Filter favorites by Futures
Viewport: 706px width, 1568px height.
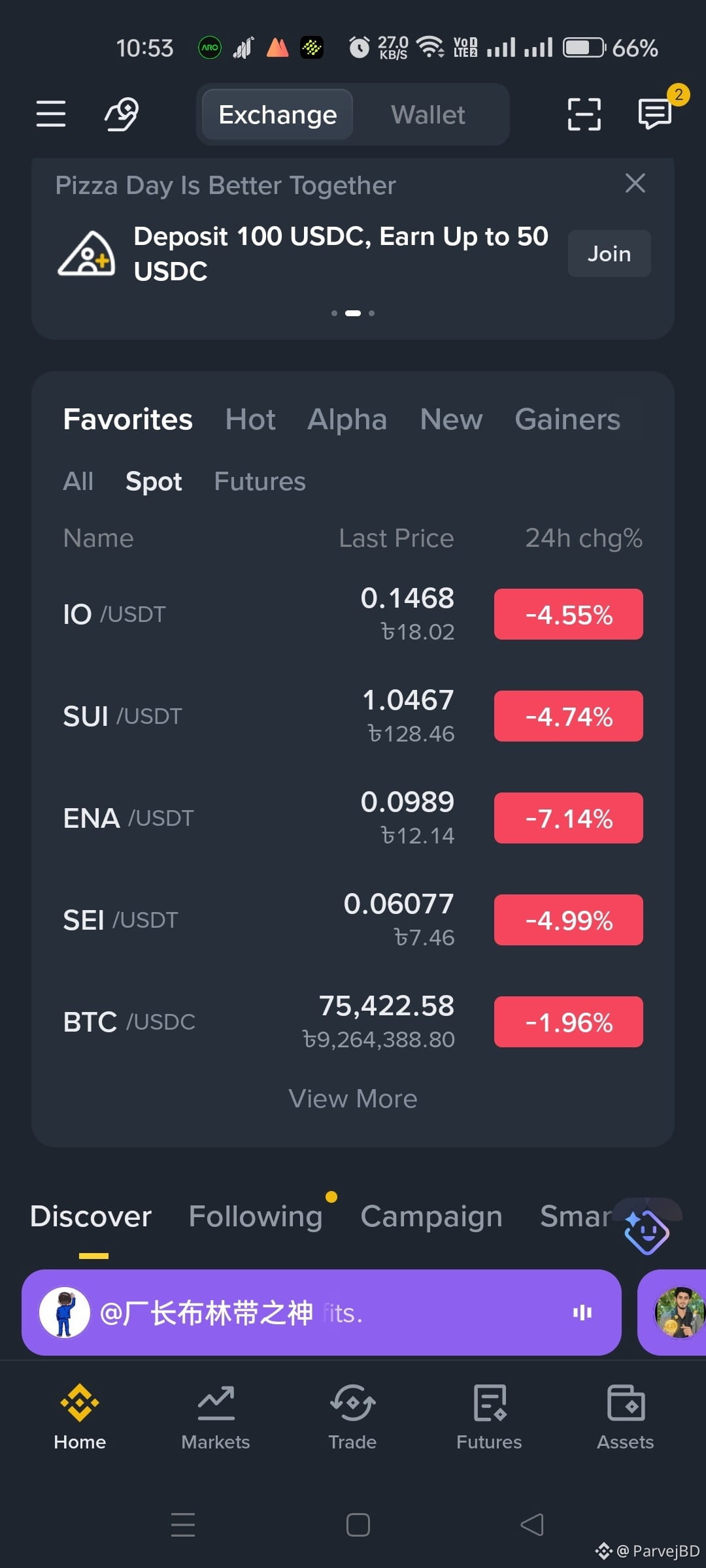click(x=260, y=482)
